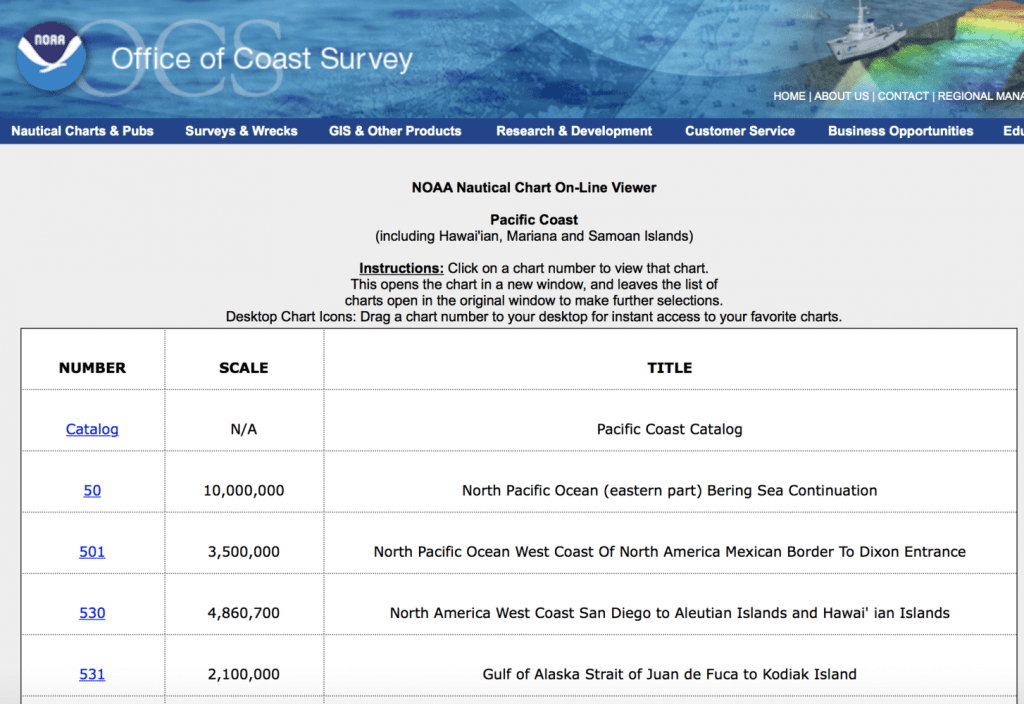Open the Pacific Coast Catalog link
Viewport: 1024px width, 704px height.
click(x=92, y=429)
